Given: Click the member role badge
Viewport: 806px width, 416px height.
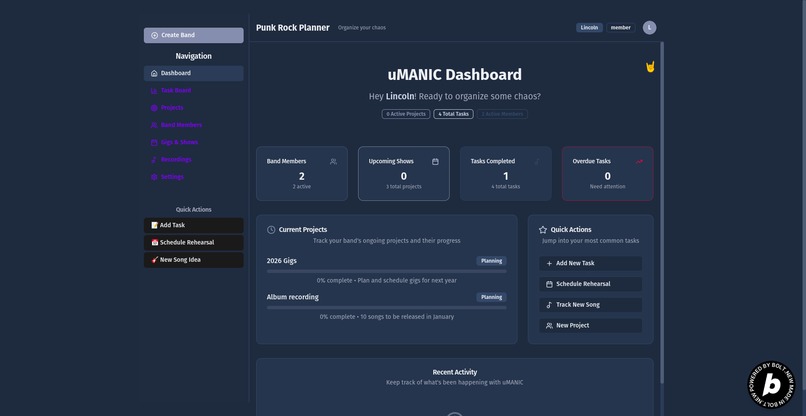Looking at the screenshot, I should click(x=620, y=28).
